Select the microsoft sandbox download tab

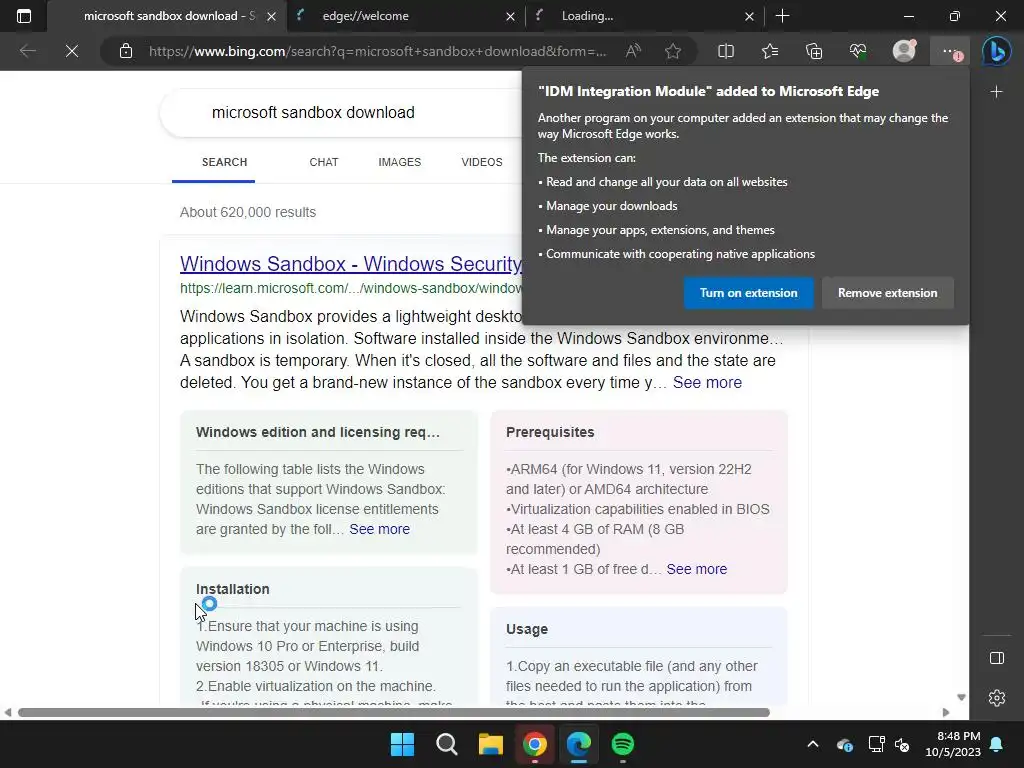tap(166, 16)
